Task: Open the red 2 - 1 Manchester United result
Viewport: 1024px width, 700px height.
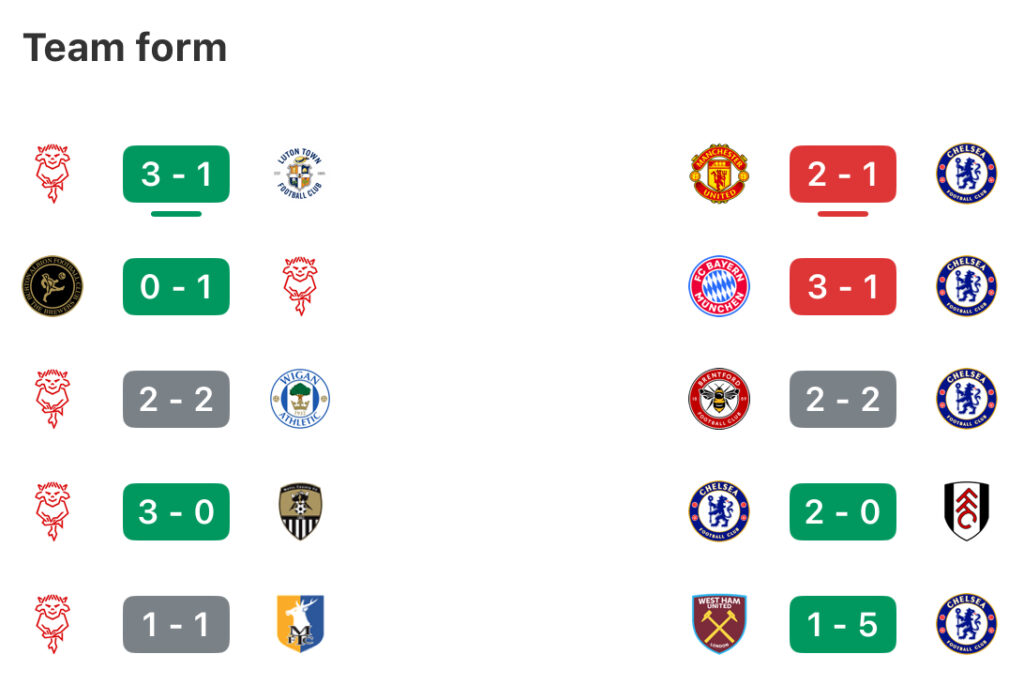Action: [842, 174]
